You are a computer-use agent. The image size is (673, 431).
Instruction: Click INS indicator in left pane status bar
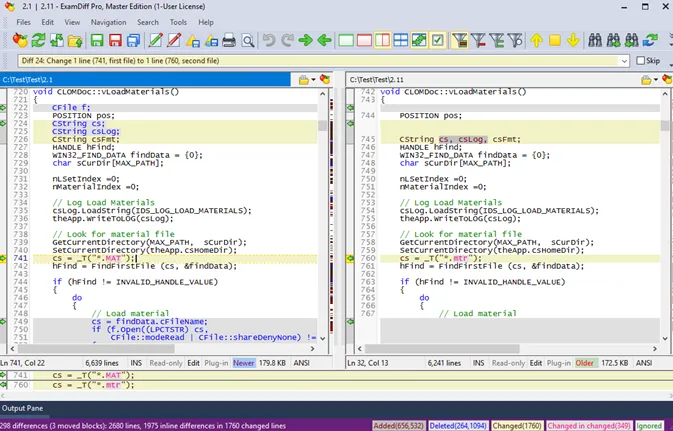pos(136,363)
